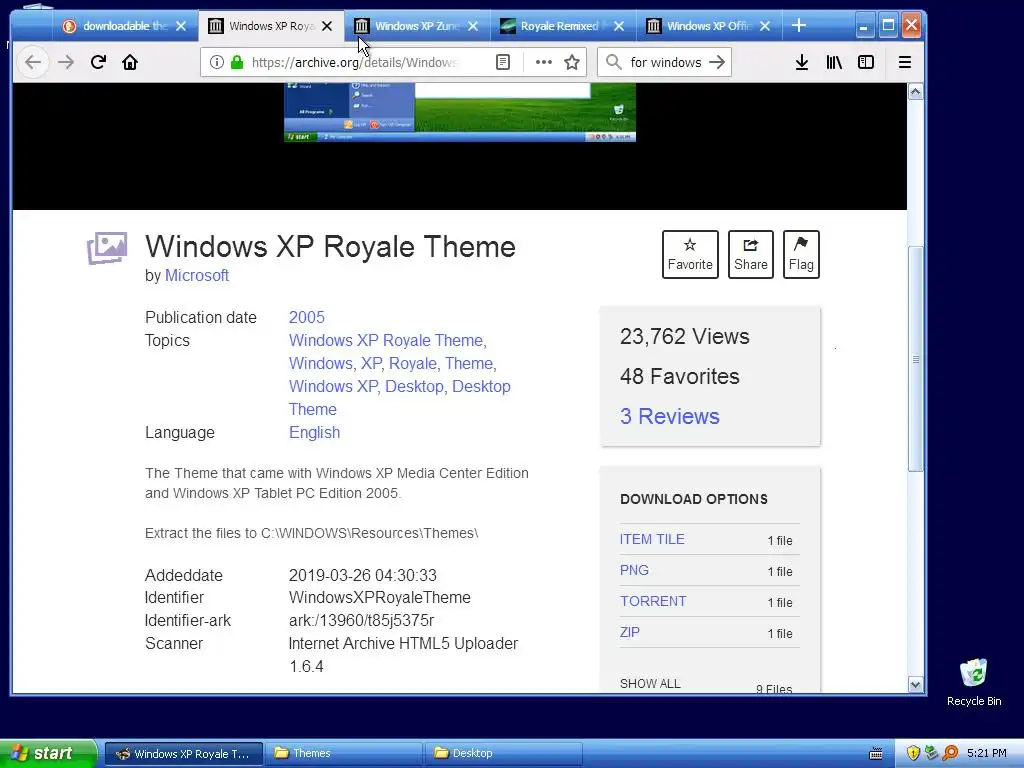
Task: Click scrollbar down arrow
Action: (916, 684)
